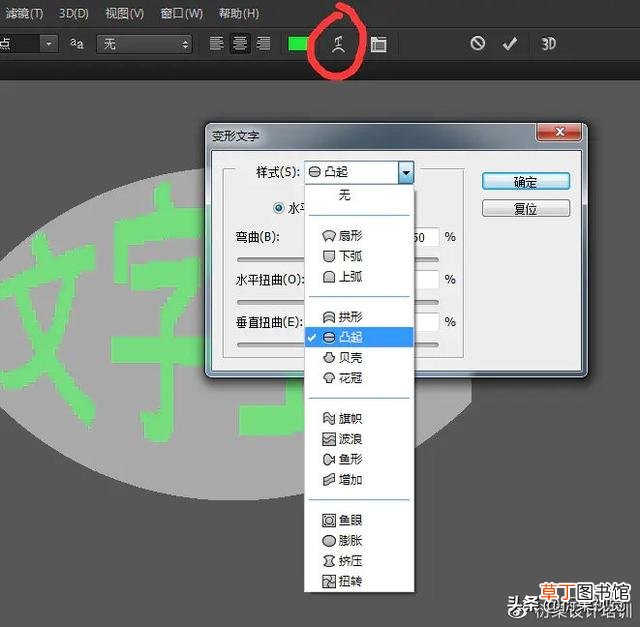Commit current edits with the checkmark icon
This screenshot has height=627, width=640.
coord(510,43)
